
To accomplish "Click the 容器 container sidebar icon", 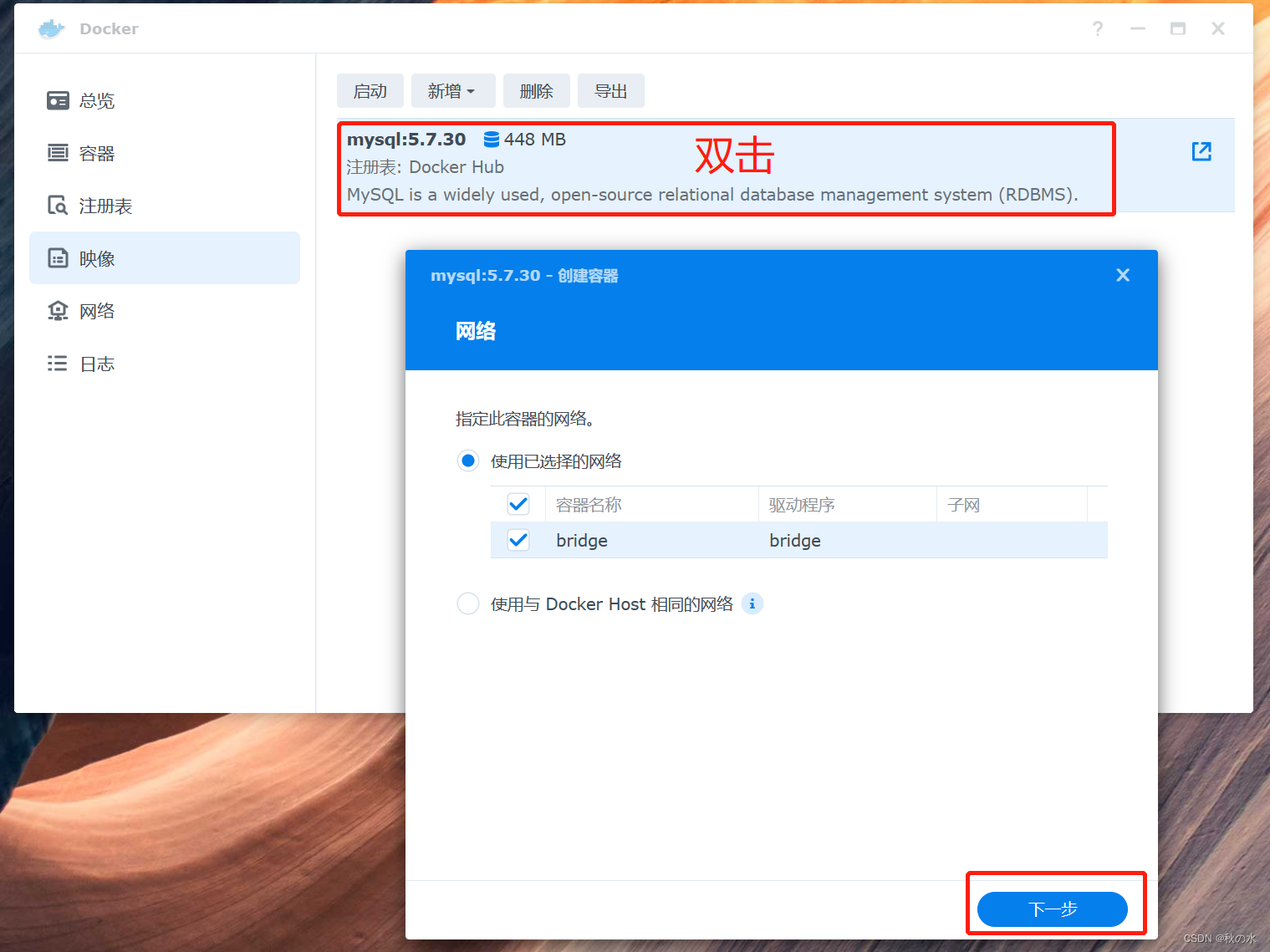I will tap(58, 153).
